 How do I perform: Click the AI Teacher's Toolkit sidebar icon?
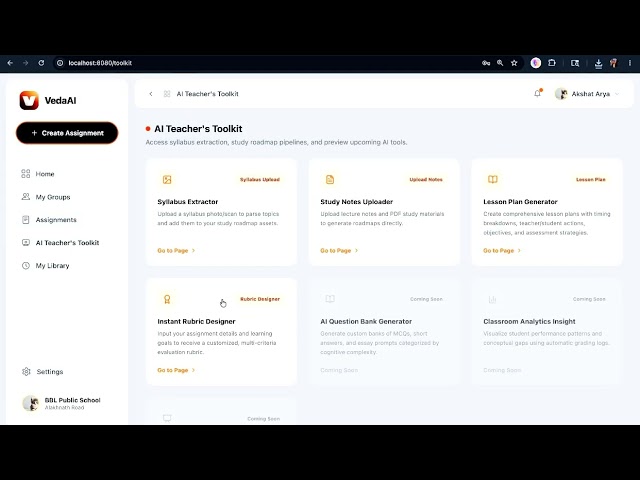26,242
